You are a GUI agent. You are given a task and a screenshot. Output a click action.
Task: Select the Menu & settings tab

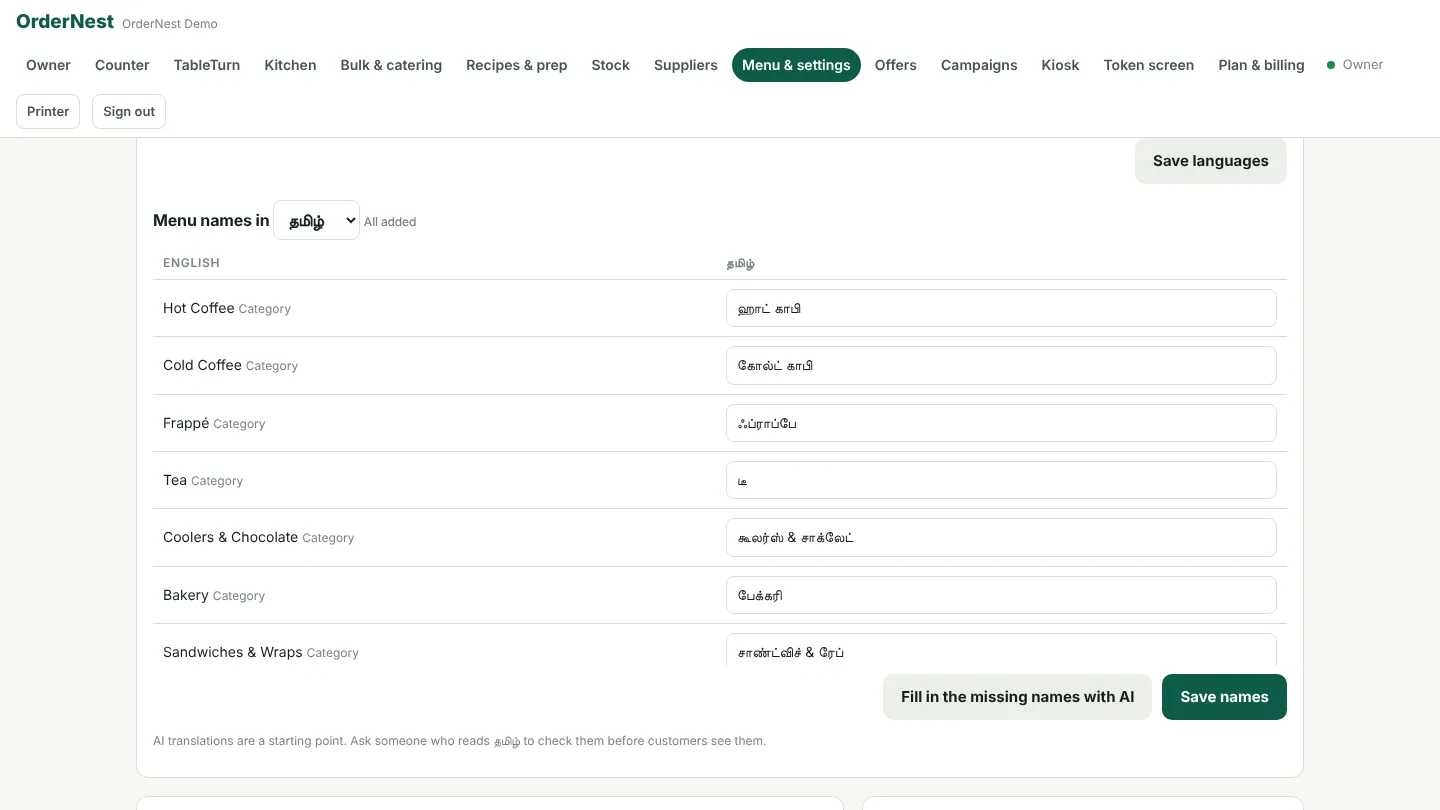[796, 65]
